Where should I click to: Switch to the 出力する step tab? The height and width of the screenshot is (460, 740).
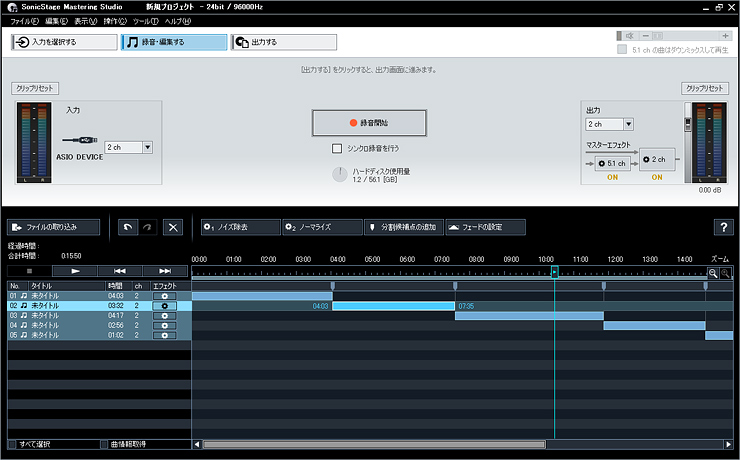coord(285,42)
